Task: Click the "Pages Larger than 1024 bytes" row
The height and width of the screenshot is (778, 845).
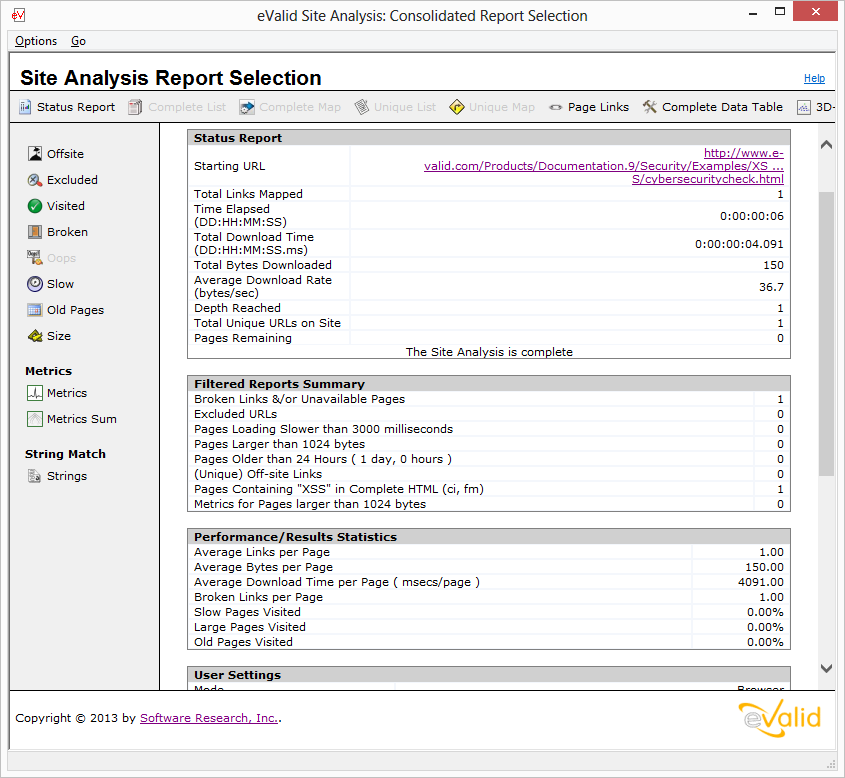Action: click(489, 444)
